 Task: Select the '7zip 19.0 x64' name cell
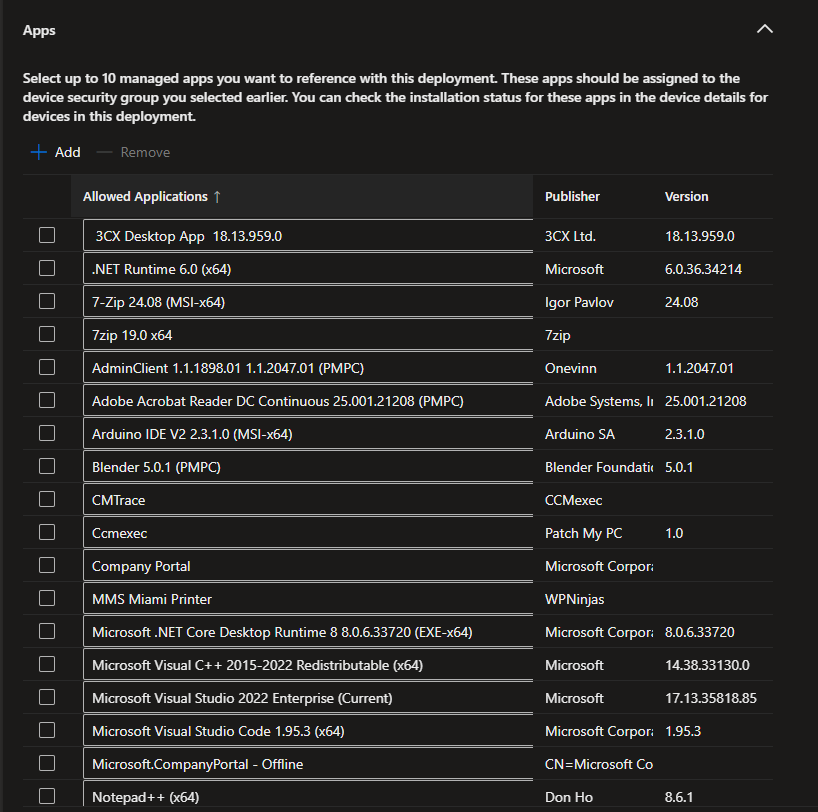pos(308,335)
